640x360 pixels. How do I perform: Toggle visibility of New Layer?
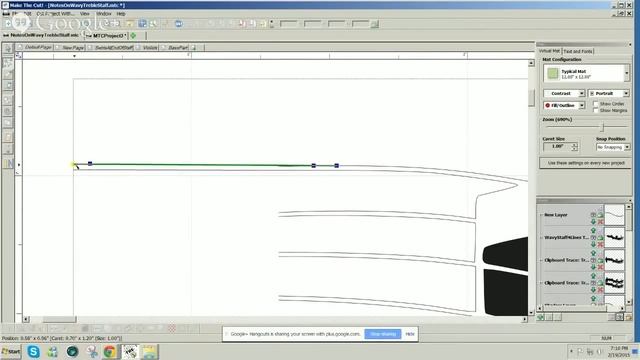click(x=593, y=215)
